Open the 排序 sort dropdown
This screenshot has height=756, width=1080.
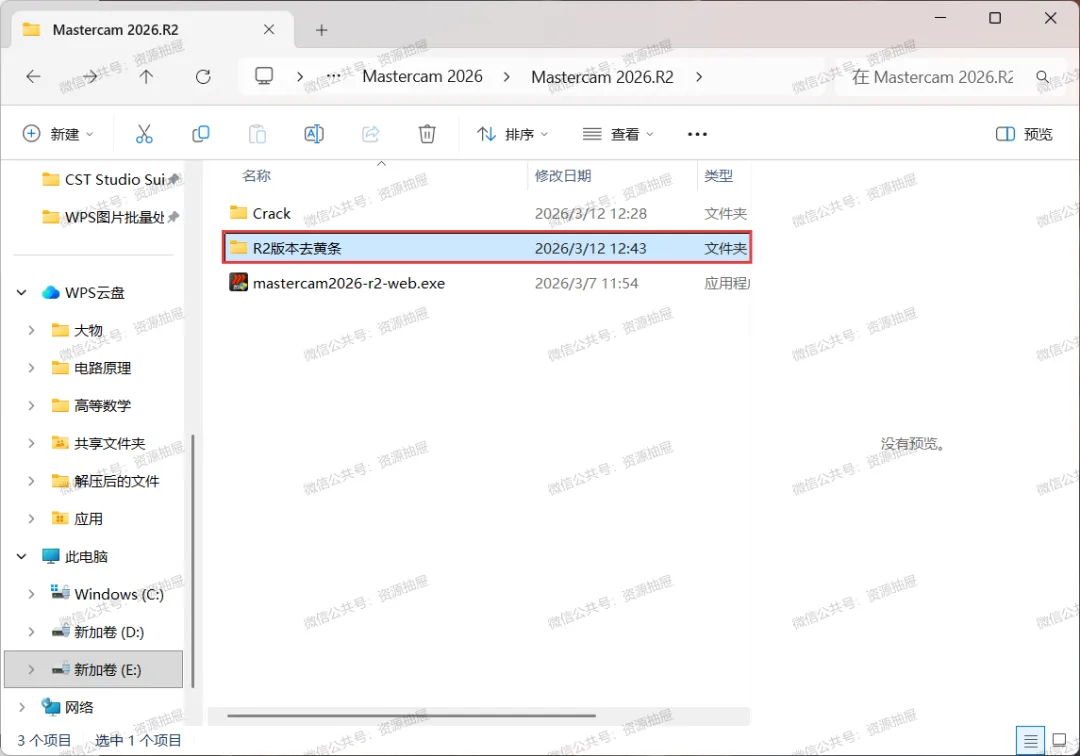pyautogui.click(x=513, y=134)
